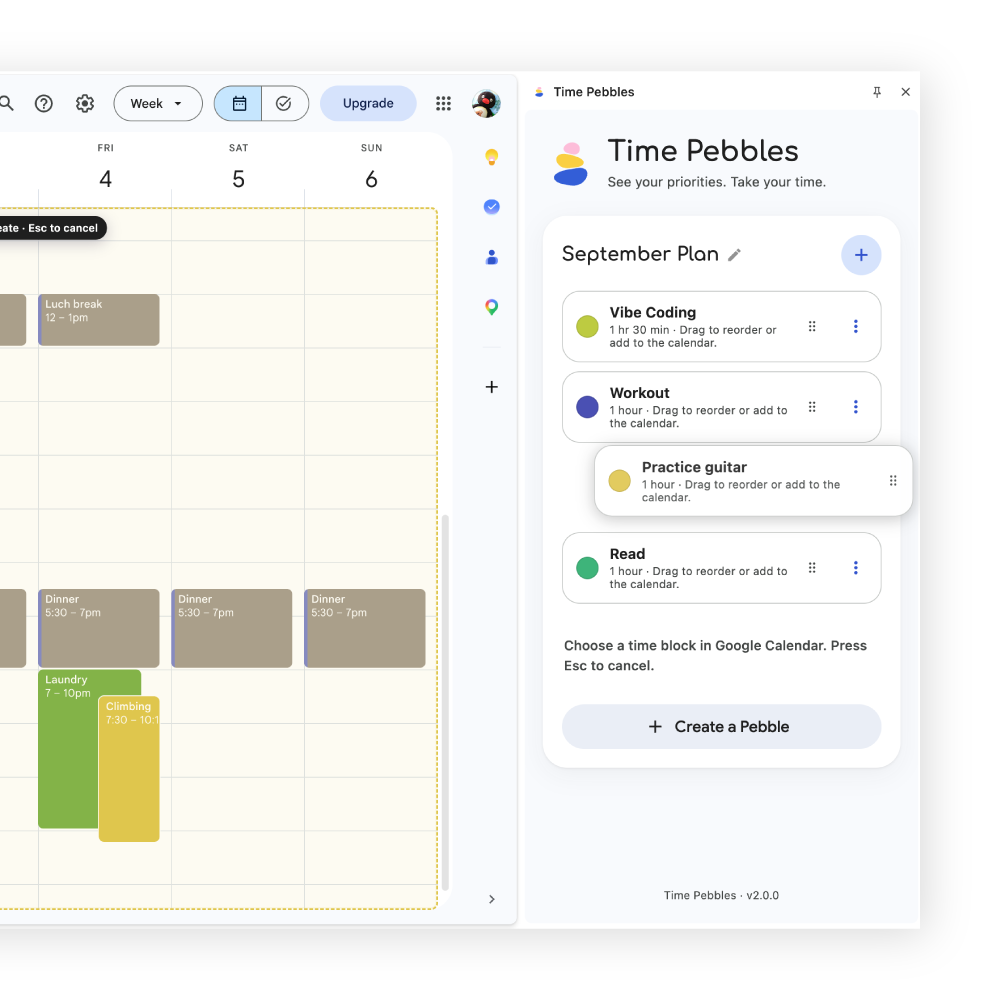
Task: Click the get add-ons plus icon
Action: 491,387
